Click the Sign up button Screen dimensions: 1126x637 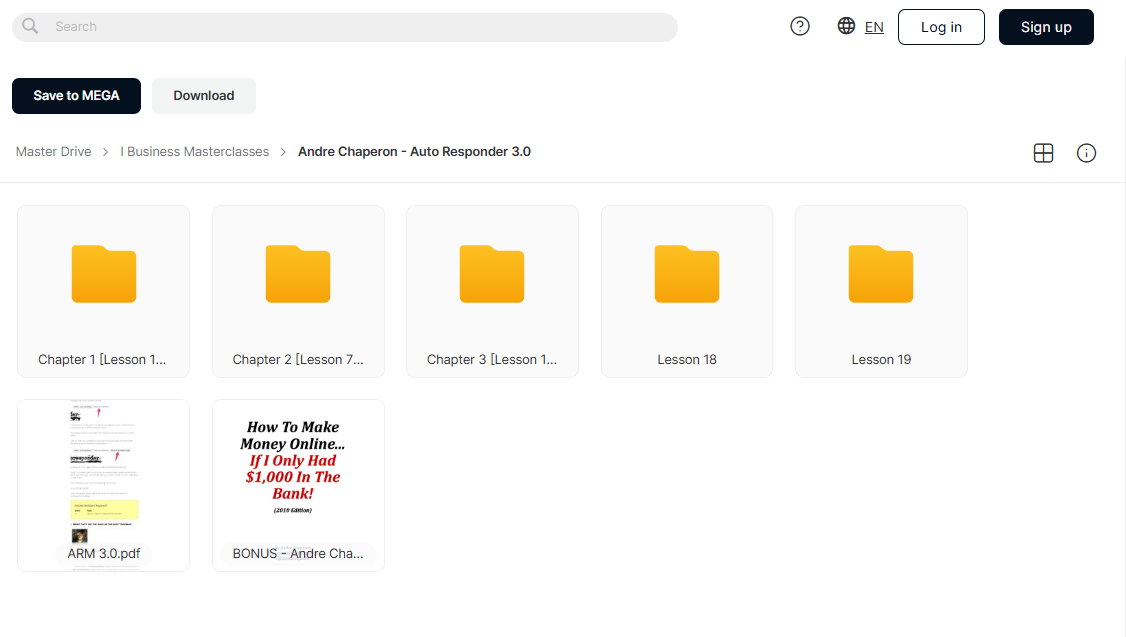[x=1046, y=27]
